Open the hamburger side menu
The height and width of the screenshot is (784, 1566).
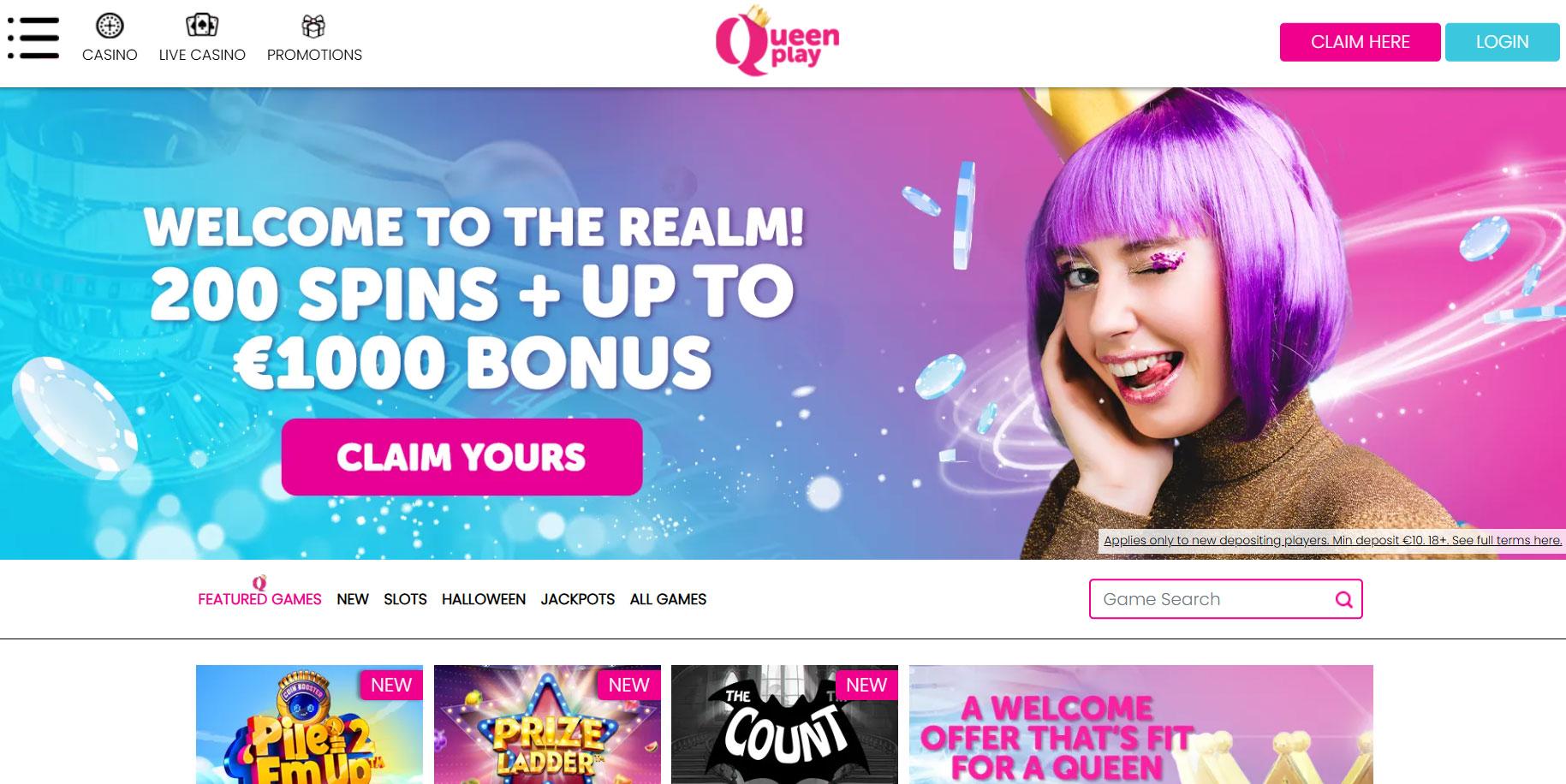[x=33, y=39]
